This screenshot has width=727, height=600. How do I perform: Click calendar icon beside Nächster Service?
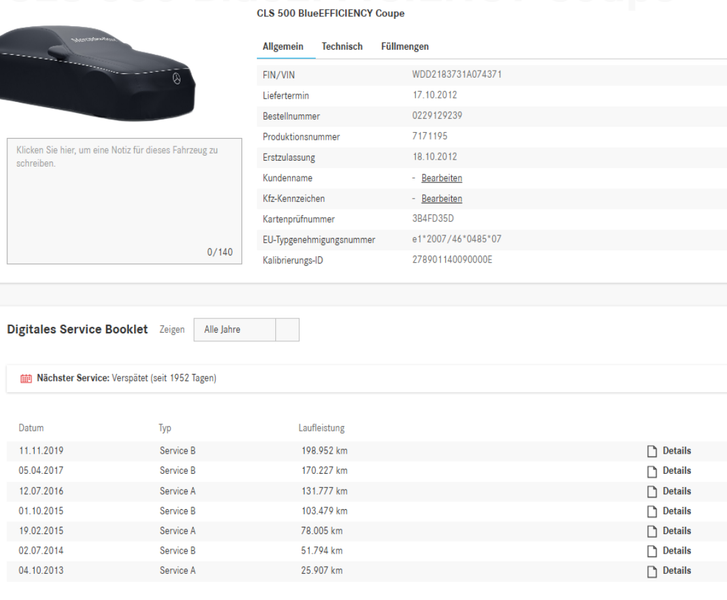click(x=26, y=379)
